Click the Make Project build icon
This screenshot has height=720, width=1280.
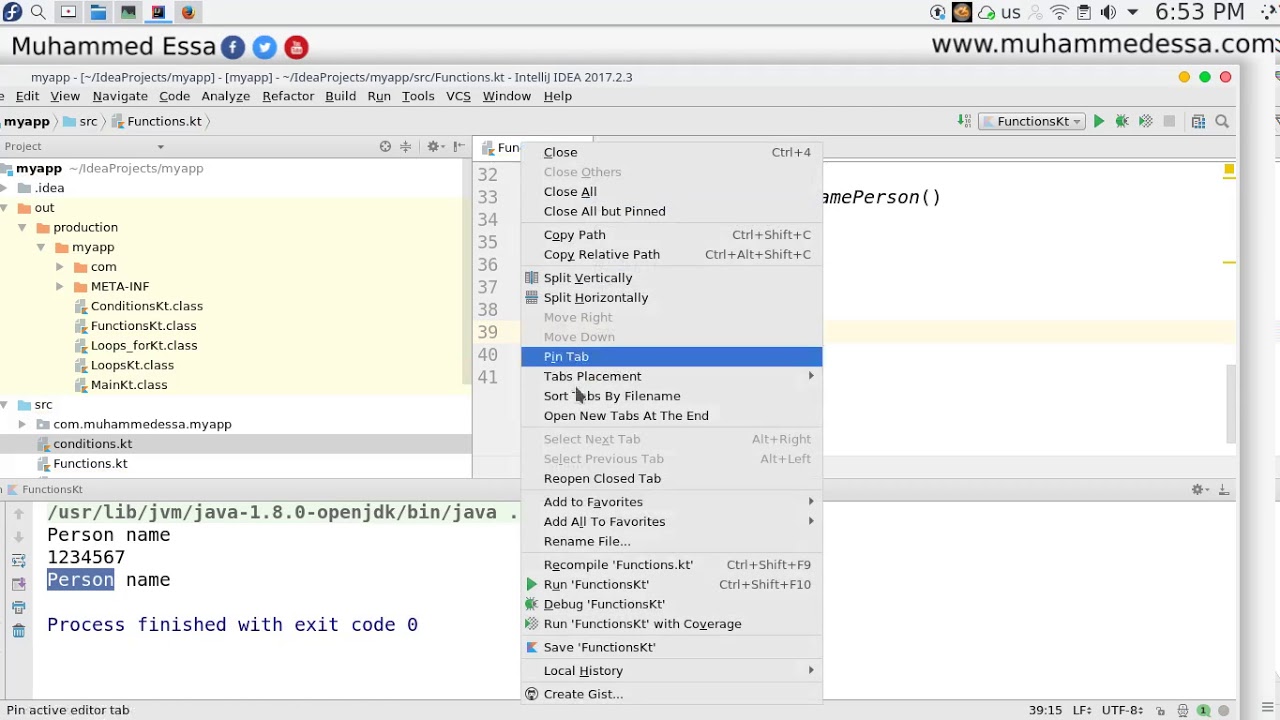pyautogui.click(x=964, y=121)
